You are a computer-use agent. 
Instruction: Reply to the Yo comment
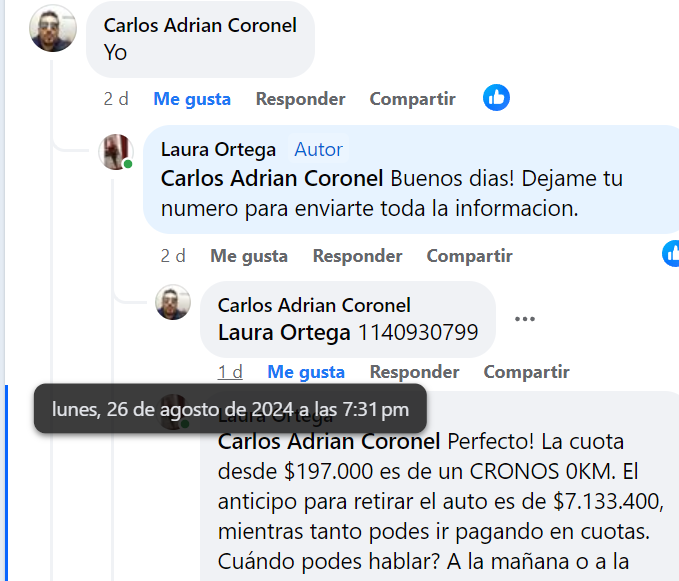point(300,99)
